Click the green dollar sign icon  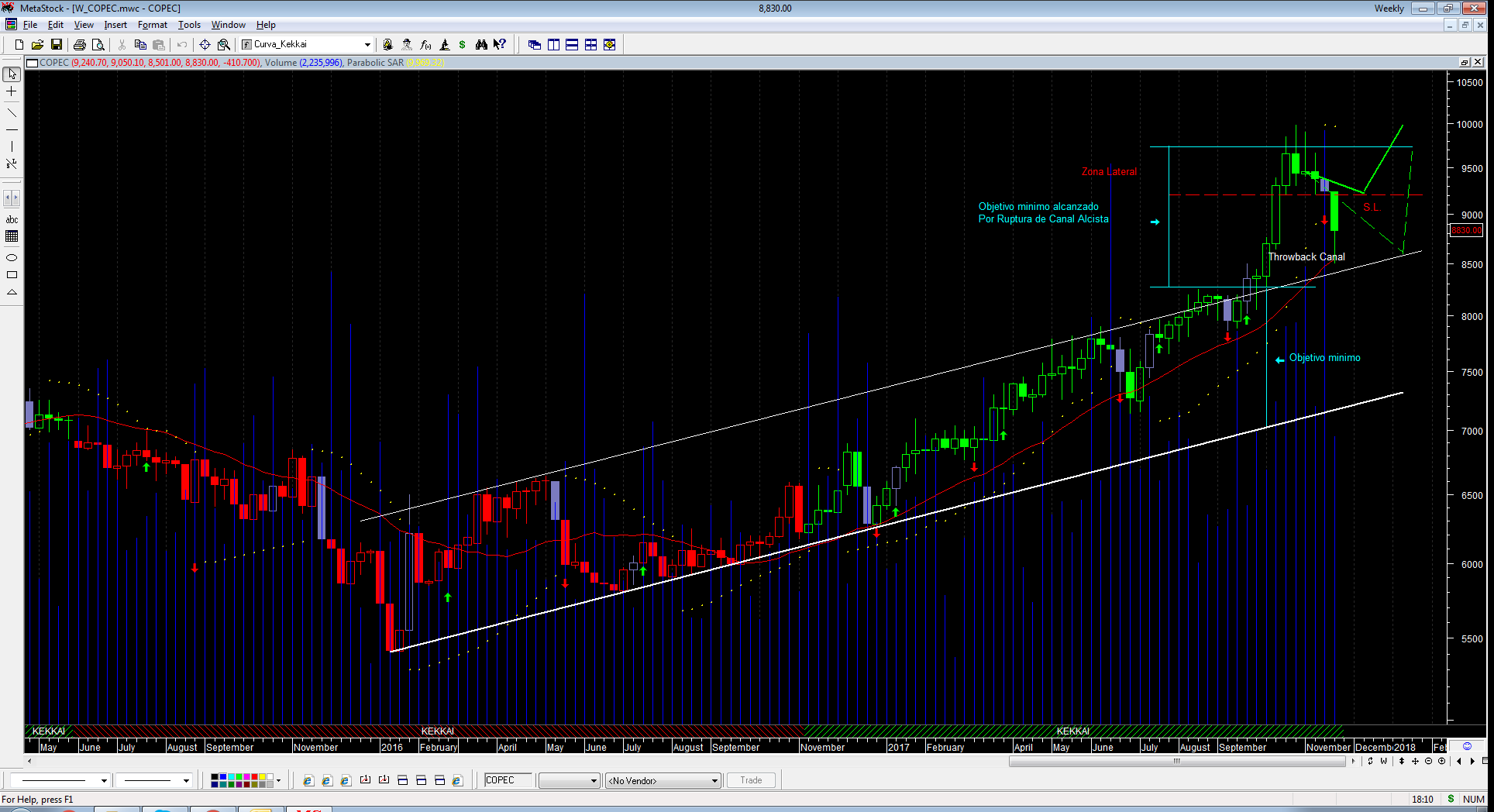(463, 45)
